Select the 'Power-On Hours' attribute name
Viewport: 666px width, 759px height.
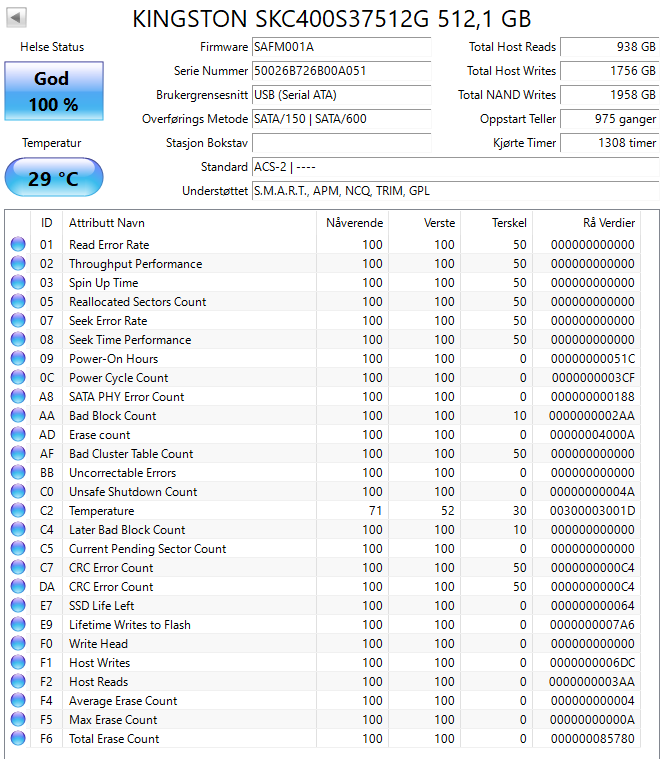[x=113, y=359]
